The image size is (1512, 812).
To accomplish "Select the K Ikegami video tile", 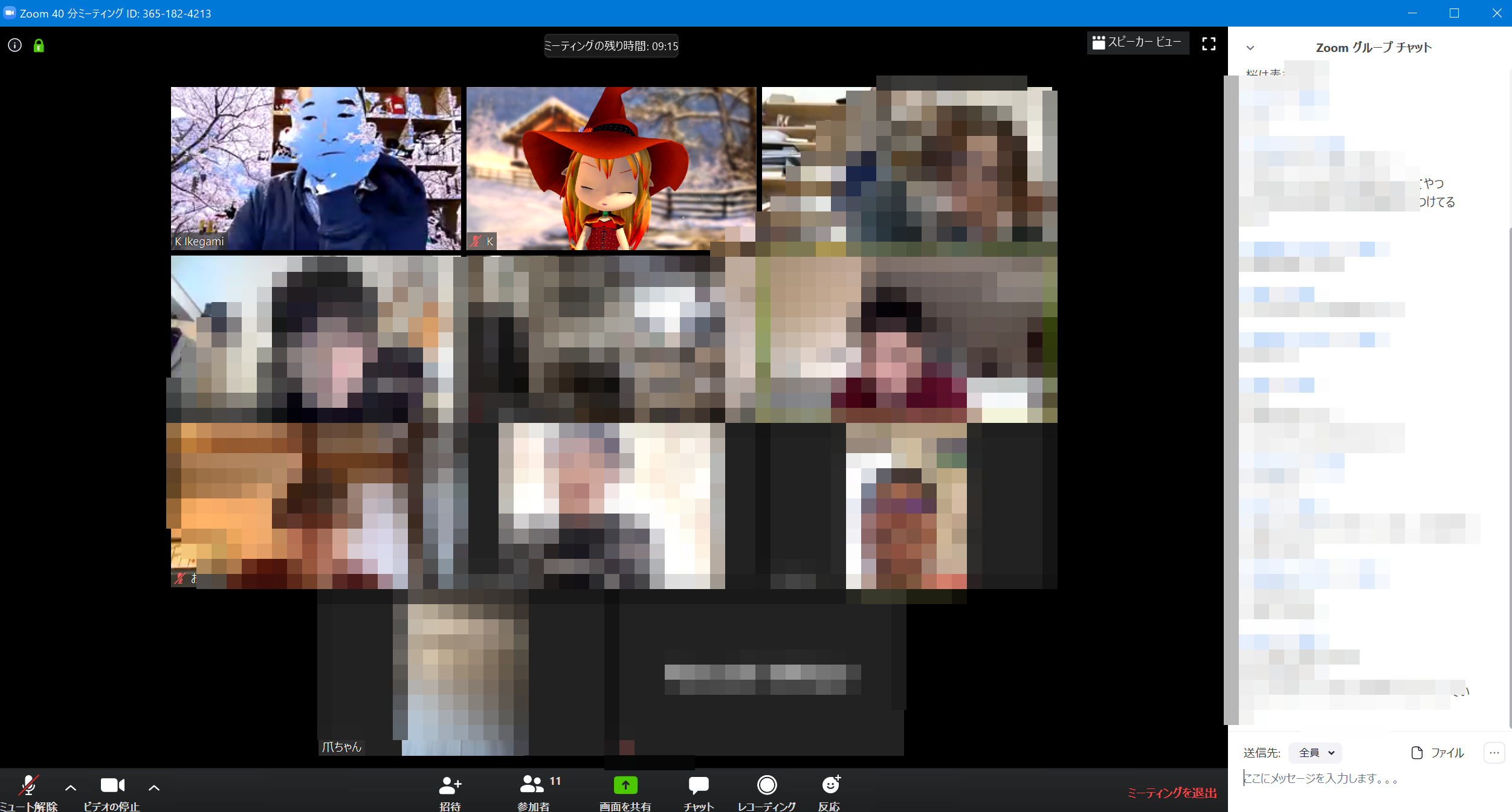I will [x=315, y=169].
